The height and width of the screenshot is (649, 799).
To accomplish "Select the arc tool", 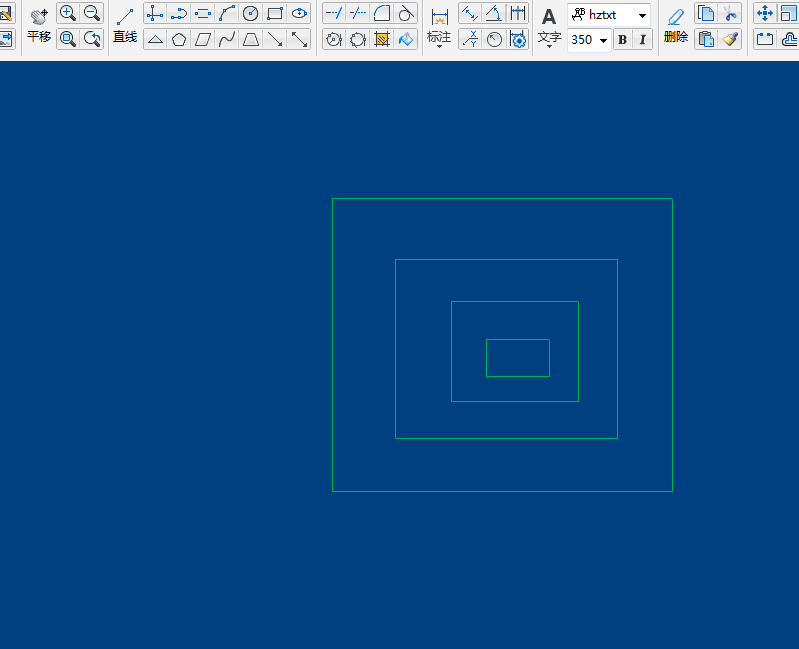I will pos(227,14).
